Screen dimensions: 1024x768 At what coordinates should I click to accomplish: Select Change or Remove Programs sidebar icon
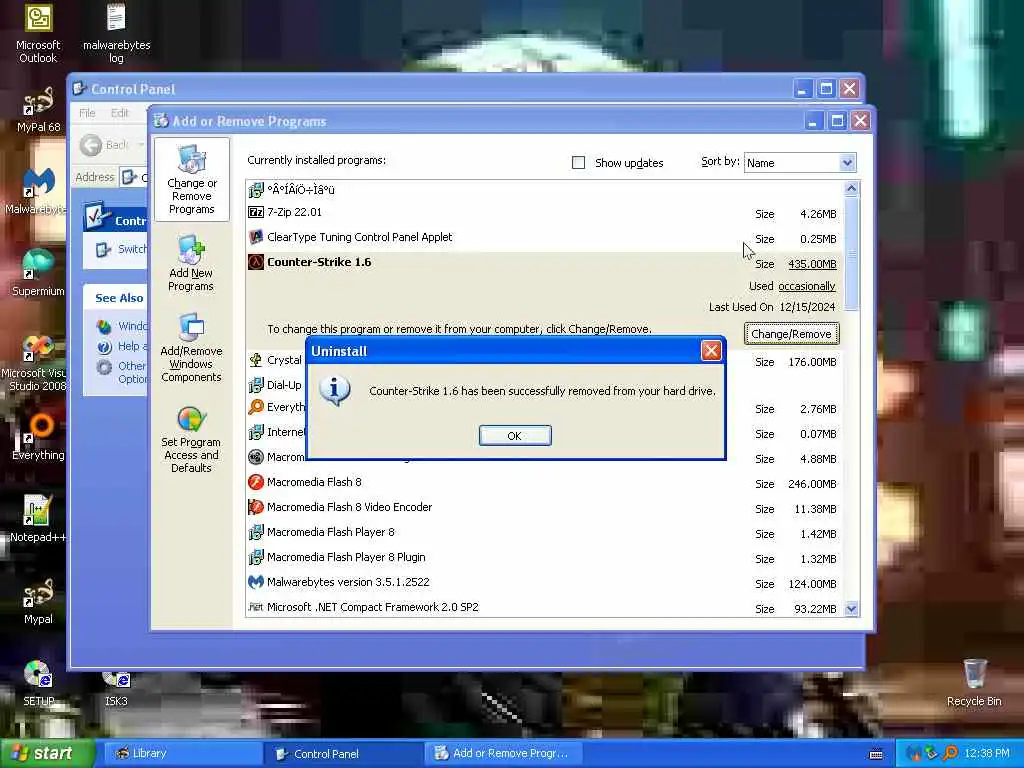(x=191, y=180)
